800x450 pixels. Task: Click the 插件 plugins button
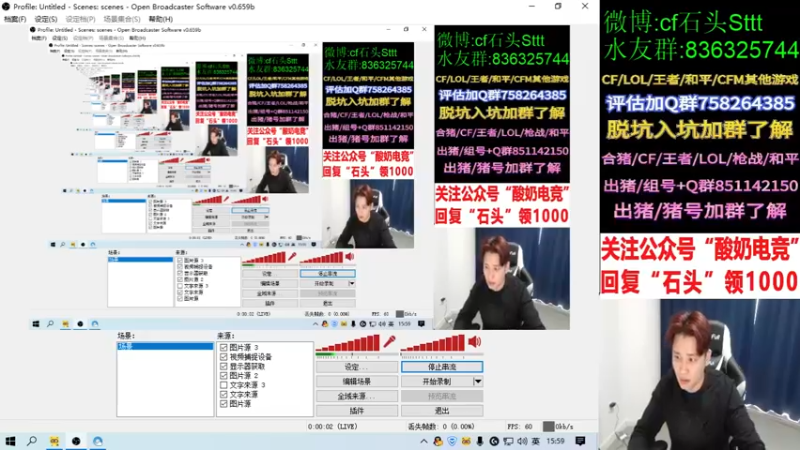click(357, 410)
